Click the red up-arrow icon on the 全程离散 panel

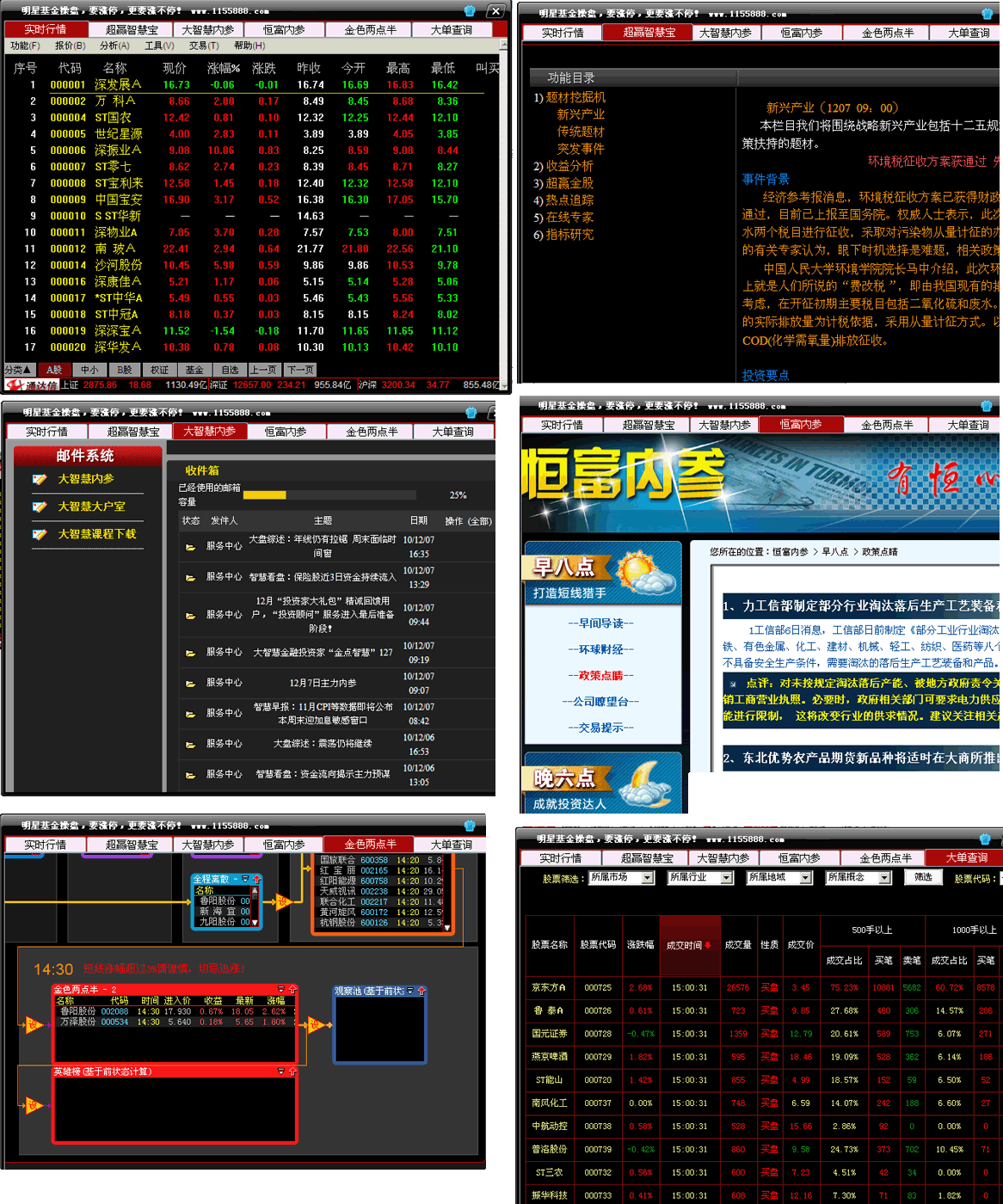tap(256, 879)
